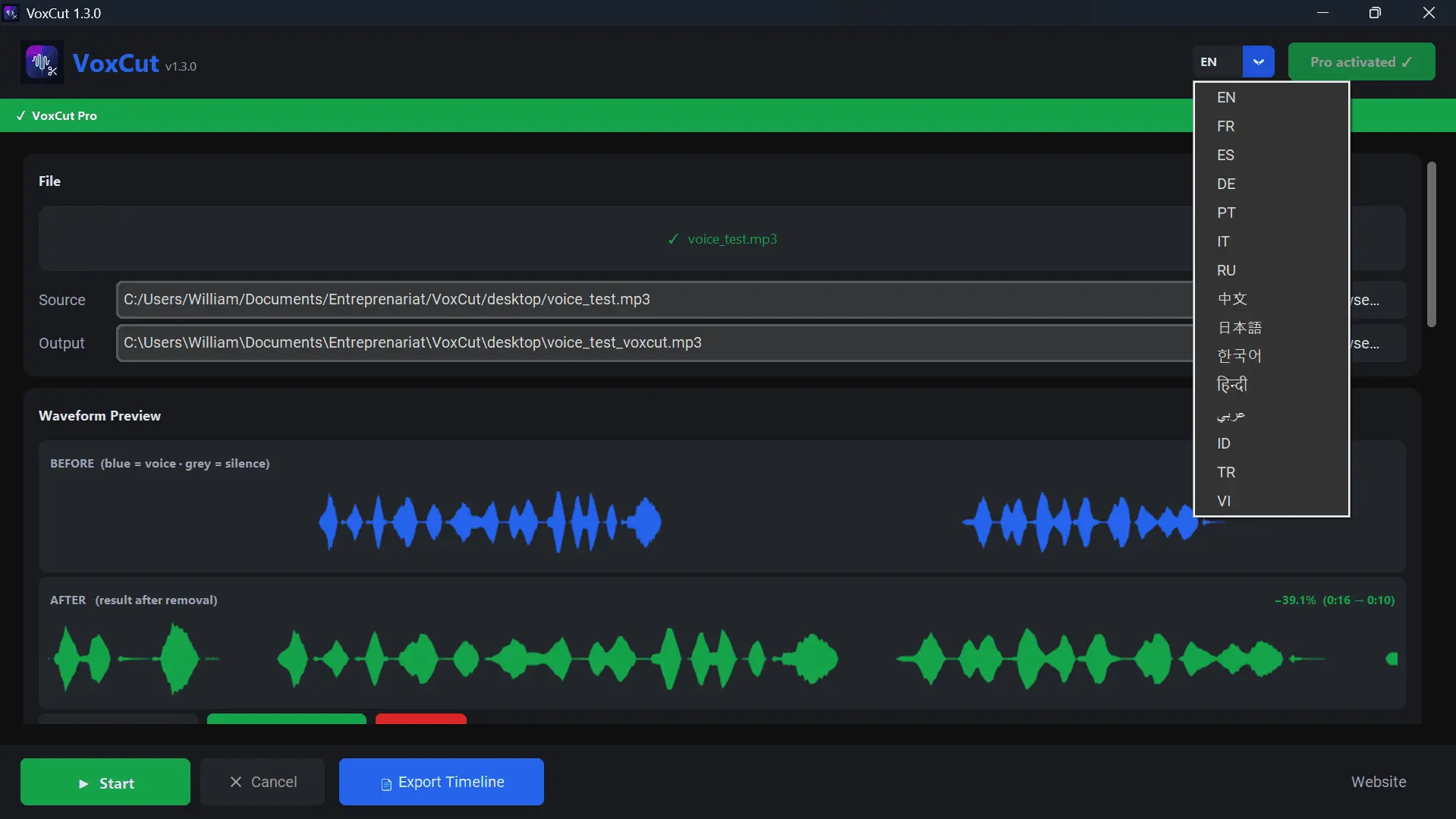The height and width of the screenshot is (819, 1456).
Task: Pick ID from the language list
Action: [1271, 444]
